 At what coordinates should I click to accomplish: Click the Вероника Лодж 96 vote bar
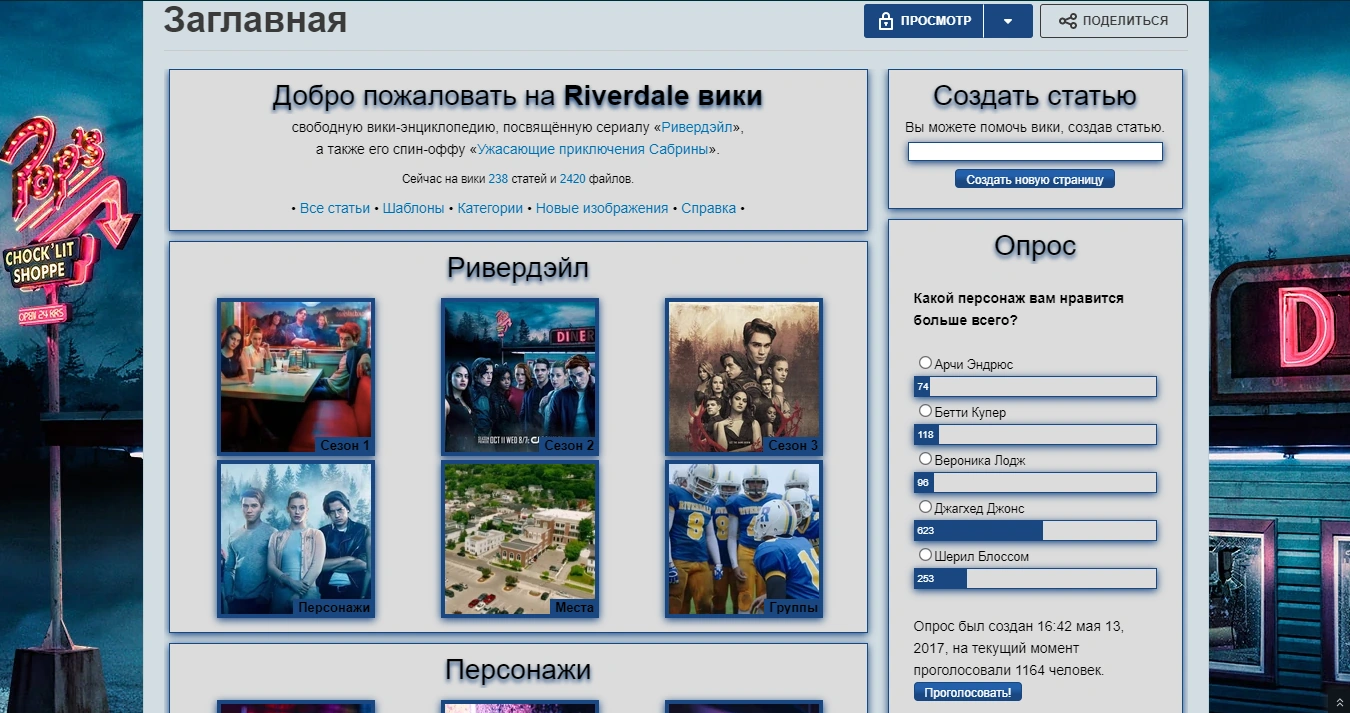(1035, 483)
